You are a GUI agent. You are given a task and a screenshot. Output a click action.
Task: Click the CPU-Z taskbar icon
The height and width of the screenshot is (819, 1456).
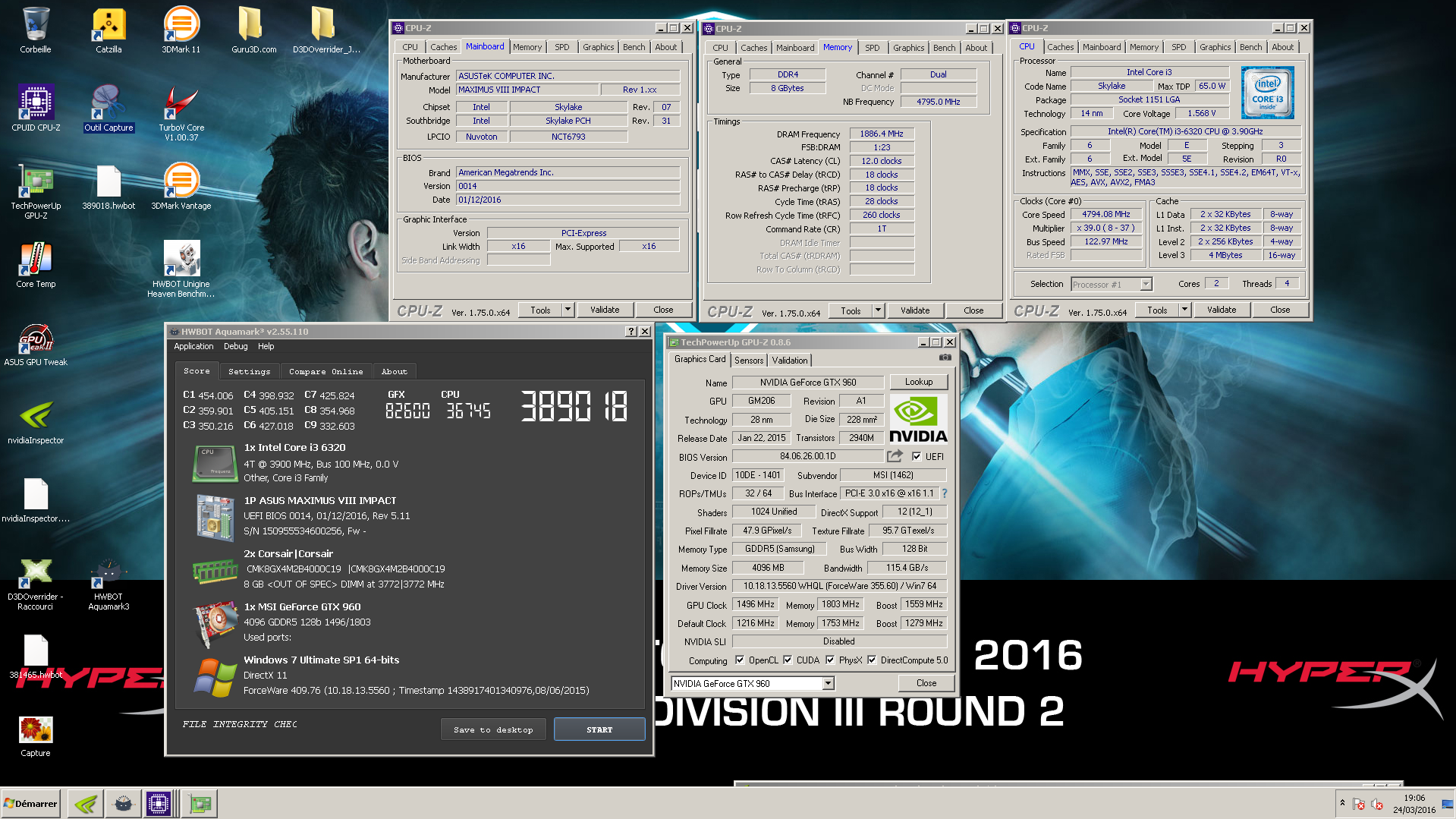(159, 804)
